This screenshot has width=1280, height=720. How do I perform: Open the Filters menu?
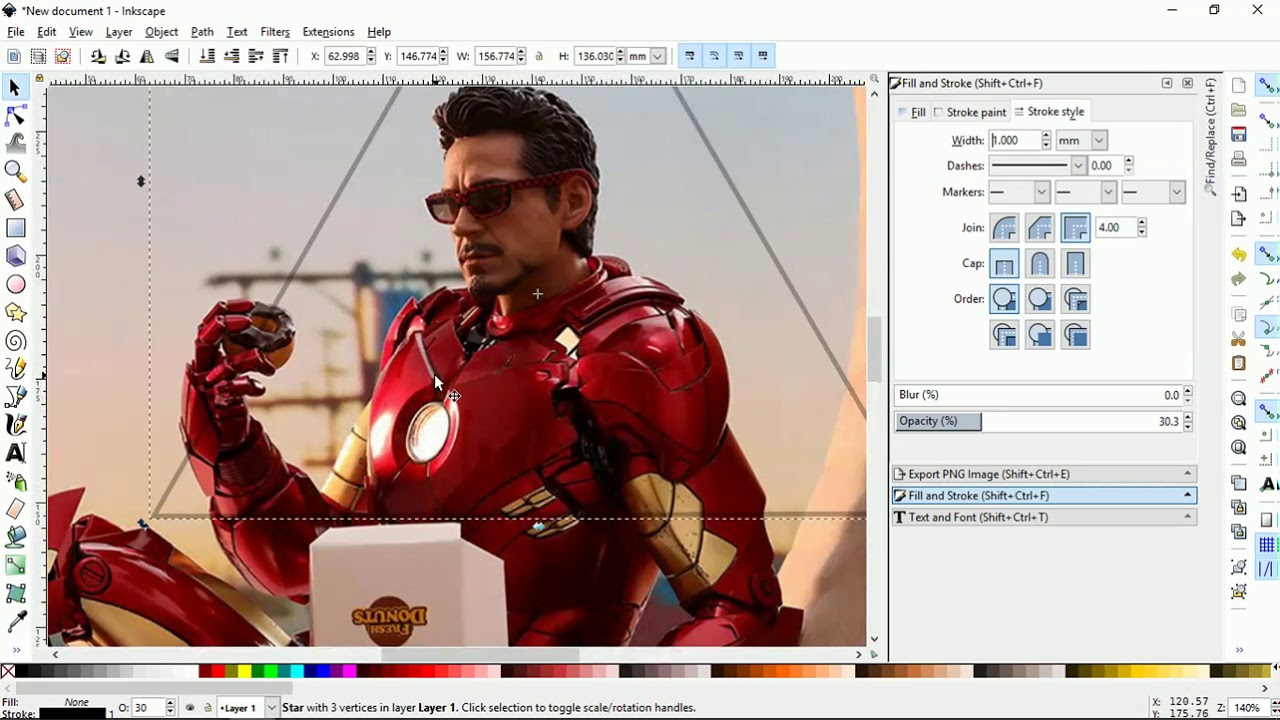(274, 32)
